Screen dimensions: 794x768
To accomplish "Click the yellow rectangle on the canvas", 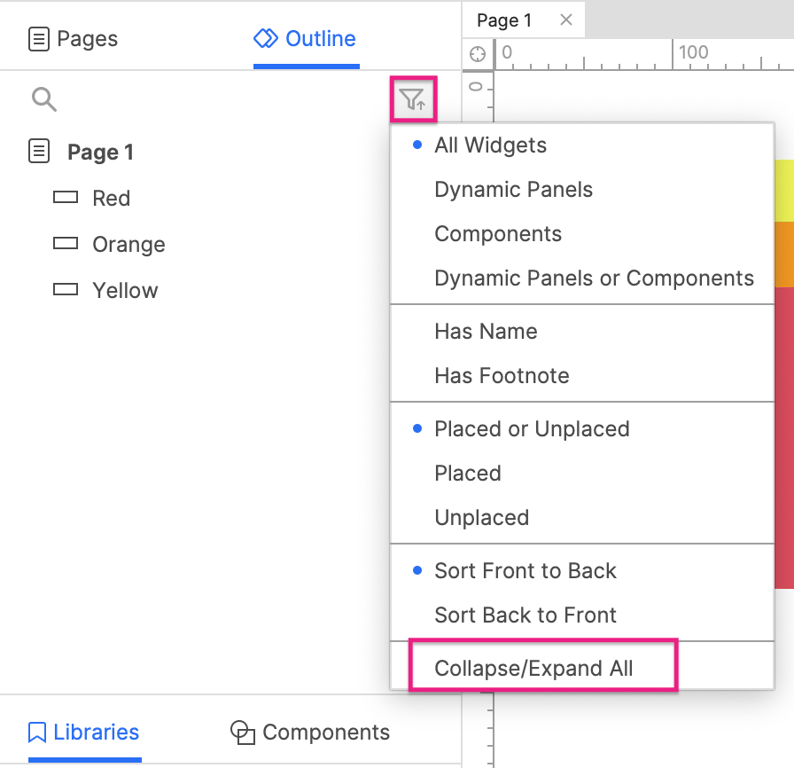I will click(784, 190).
